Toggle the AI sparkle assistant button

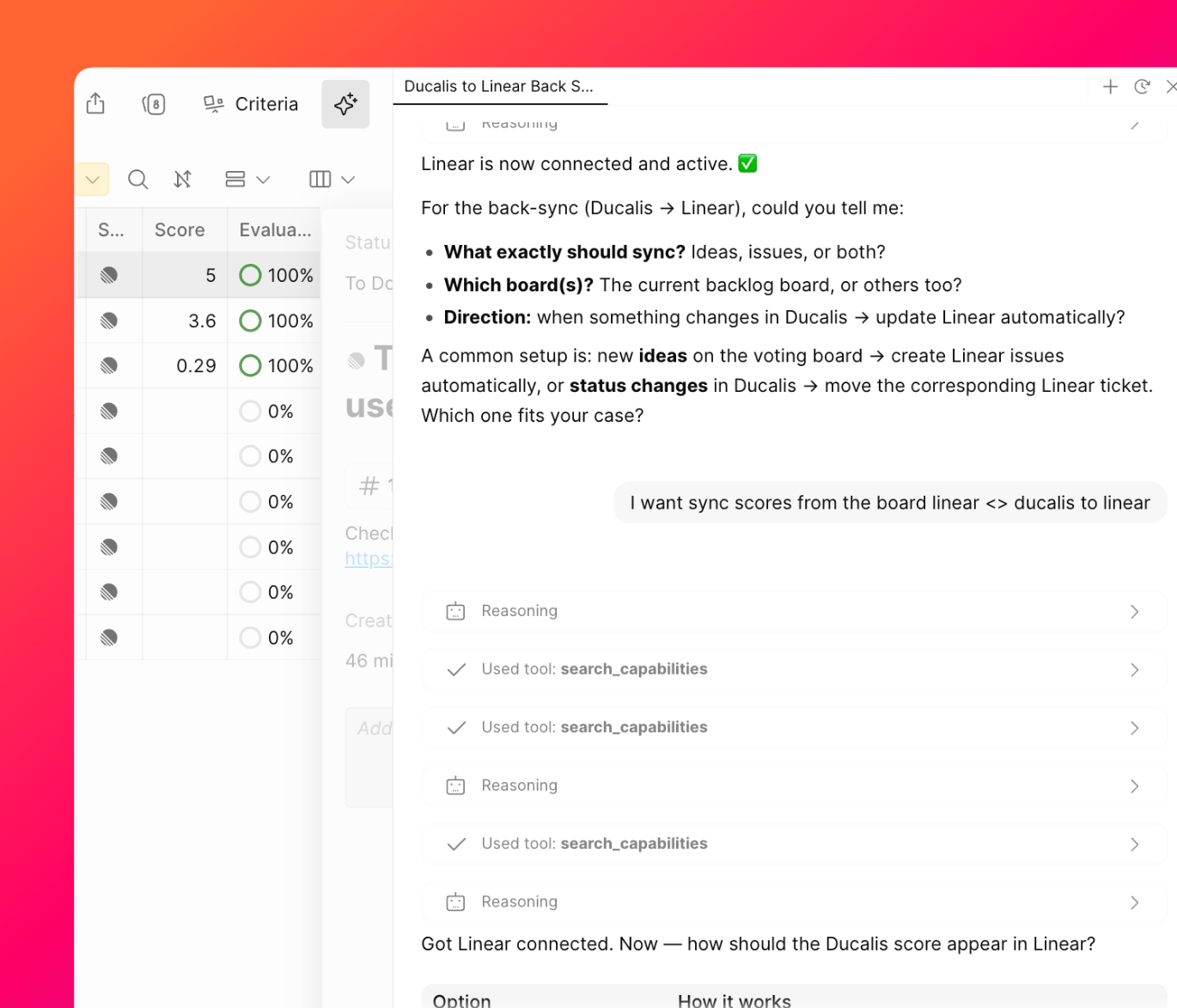point(345,104)
